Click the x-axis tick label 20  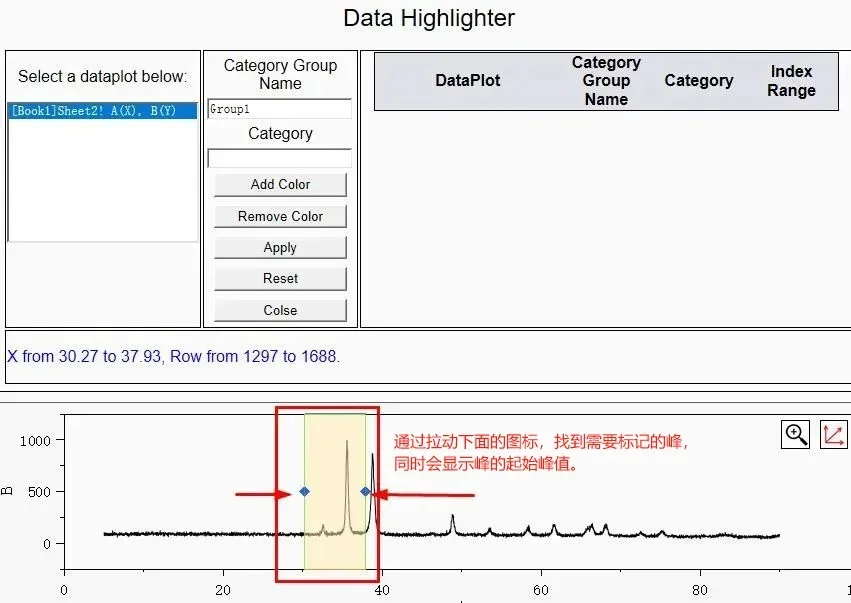[223, 590]
